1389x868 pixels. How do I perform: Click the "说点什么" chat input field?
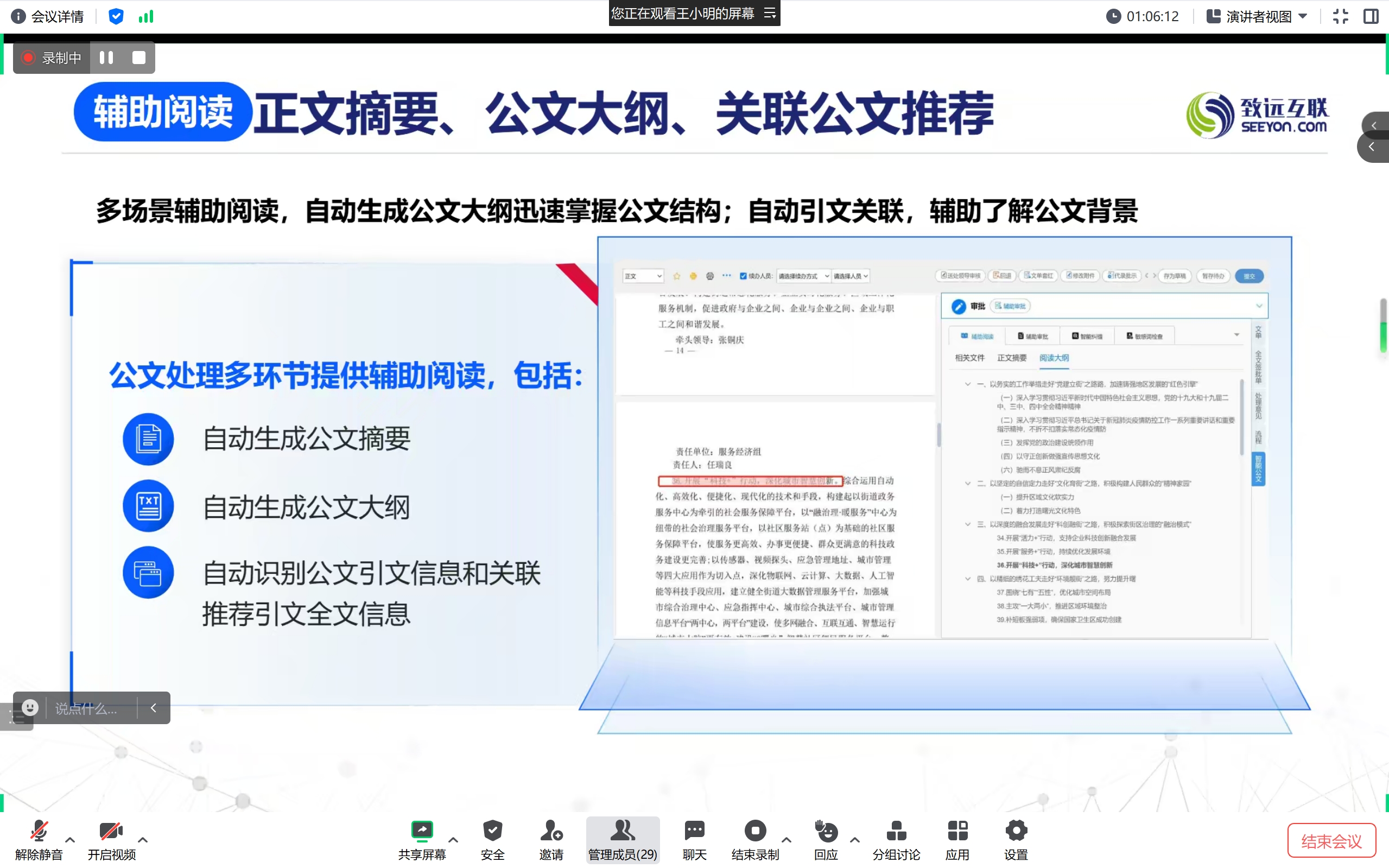tap(86, 708)
